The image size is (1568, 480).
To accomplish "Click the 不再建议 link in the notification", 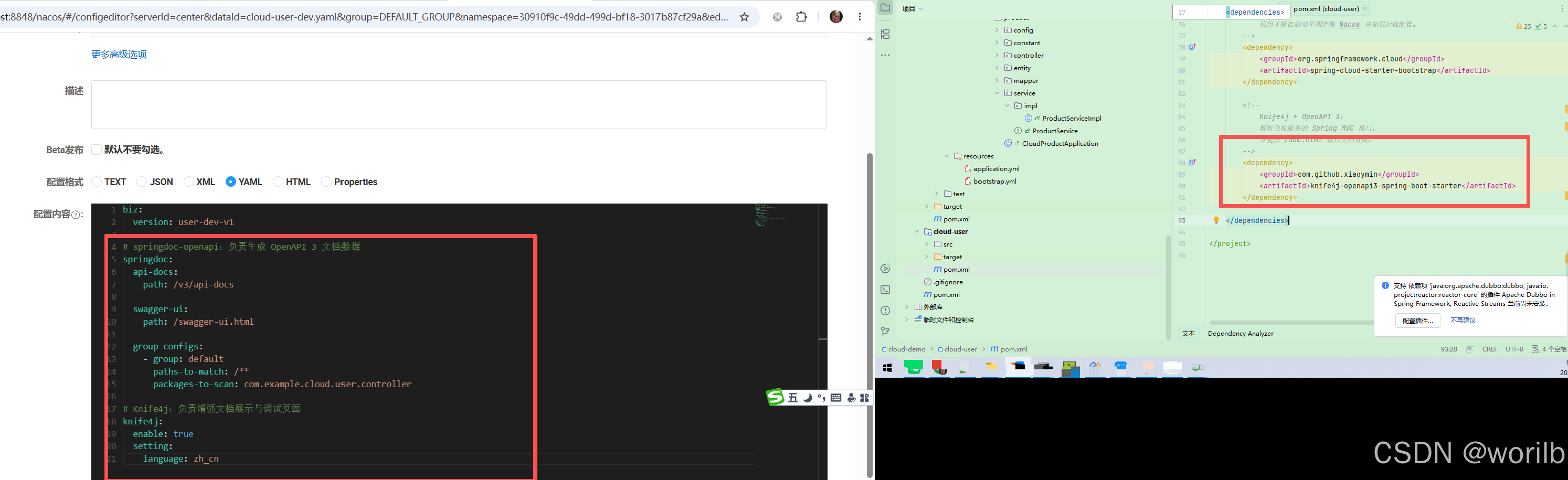I will tap(1463, 321).
